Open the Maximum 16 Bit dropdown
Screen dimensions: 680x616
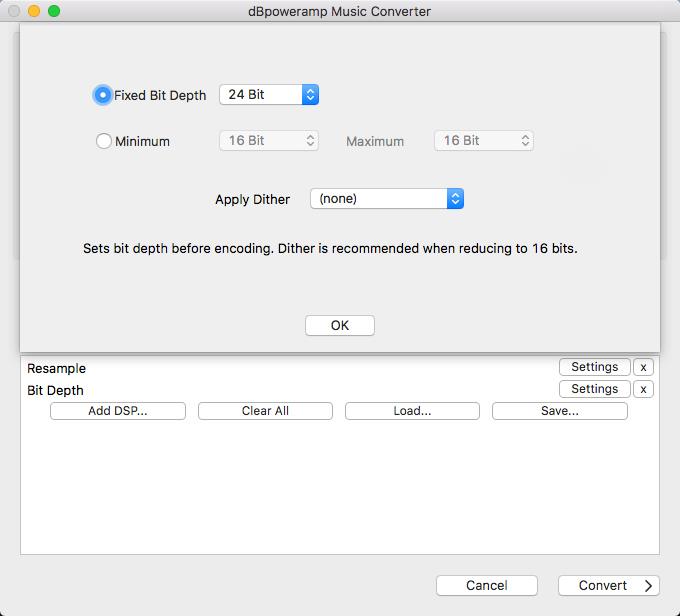click(484, 141)
